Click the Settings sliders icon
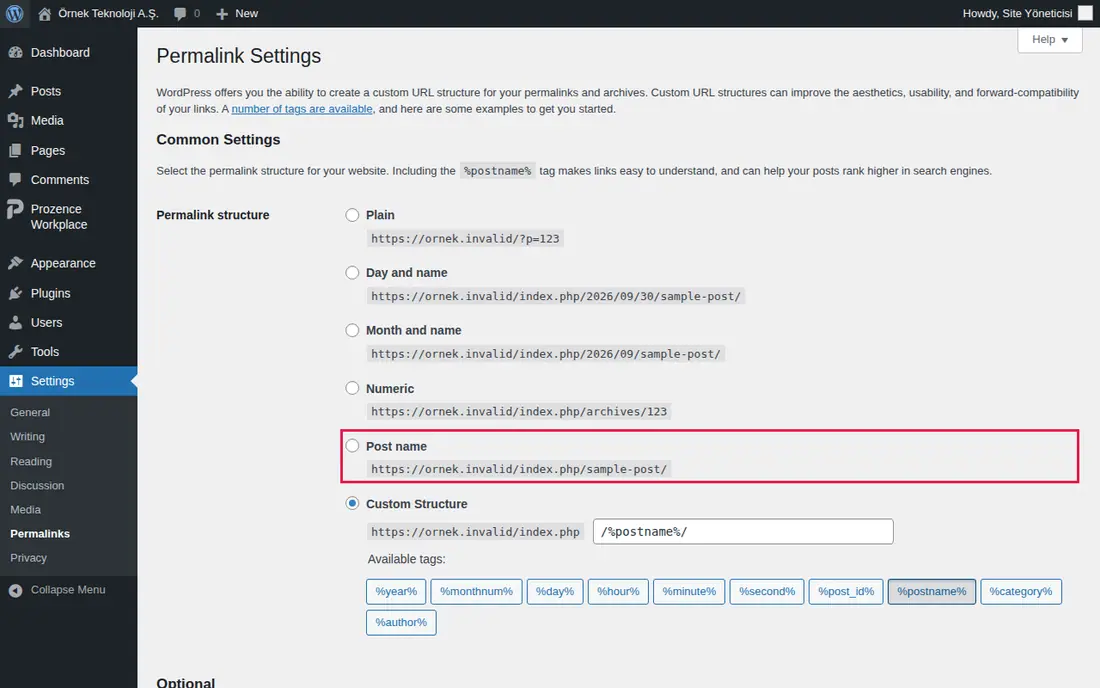Viewport: 1100px width, 688px height. [15, 381]
